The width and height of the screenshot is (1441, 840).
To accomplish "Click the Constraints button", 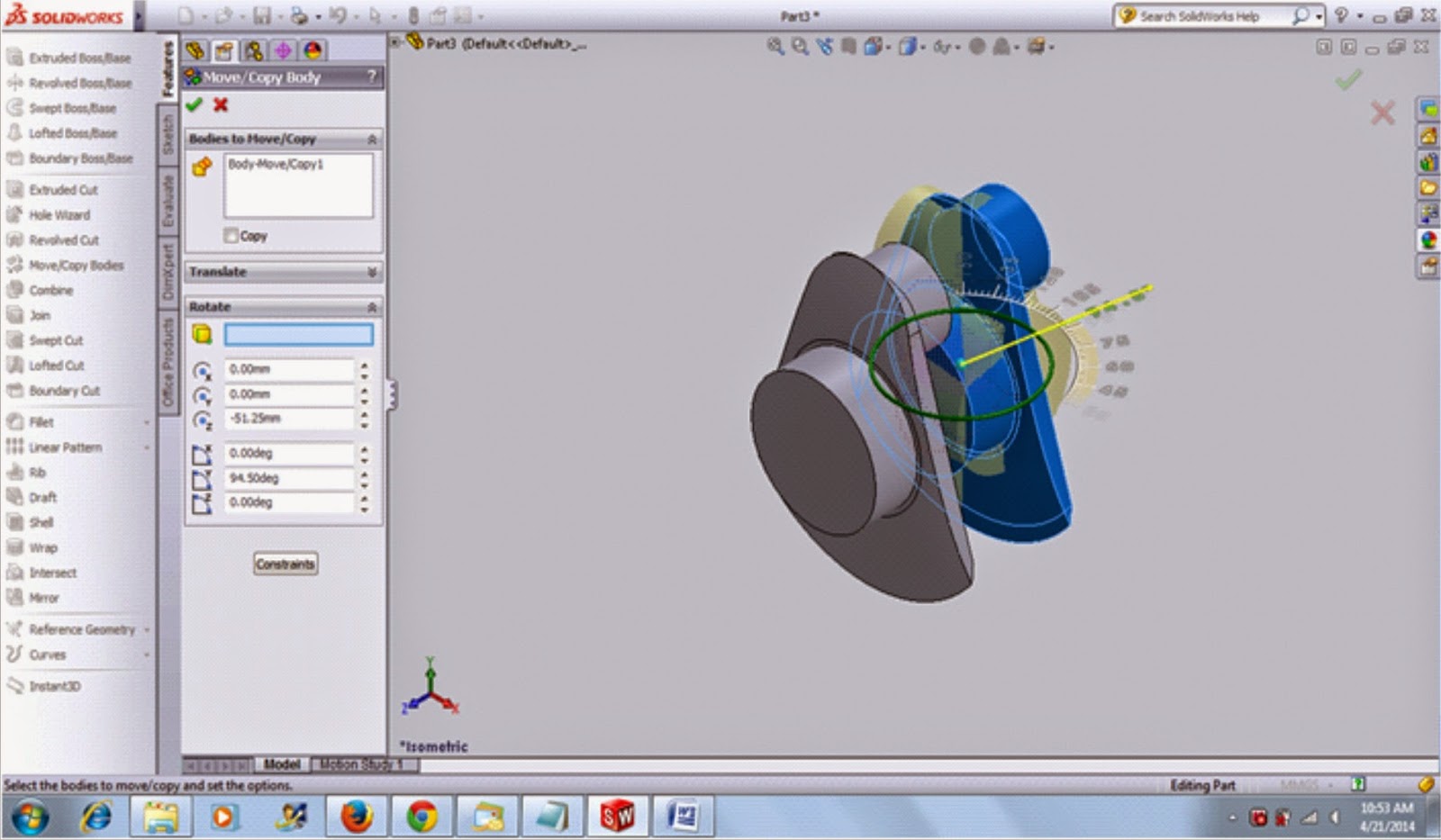I will 285,564.
